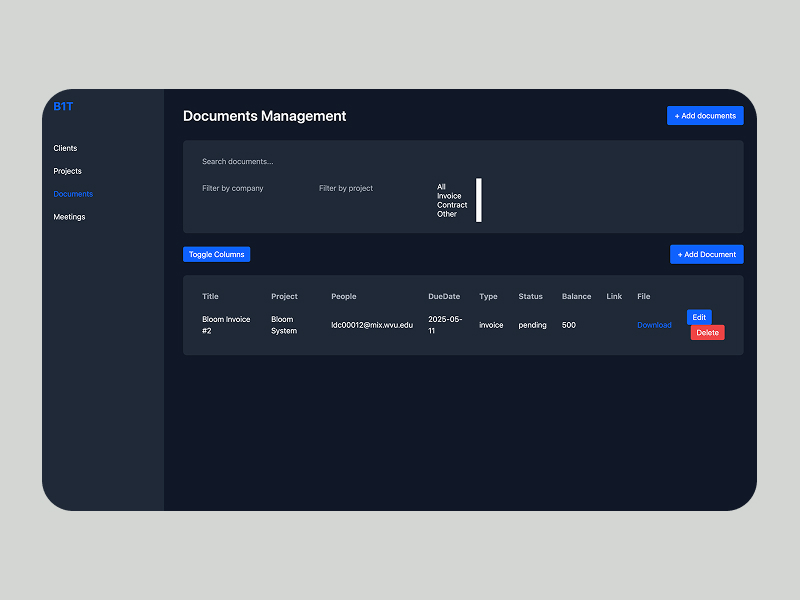This screenshot has width=800, height=600.
Task: Edit the Bloom Invoice #2 document
Action: click(x=699, y=317)
